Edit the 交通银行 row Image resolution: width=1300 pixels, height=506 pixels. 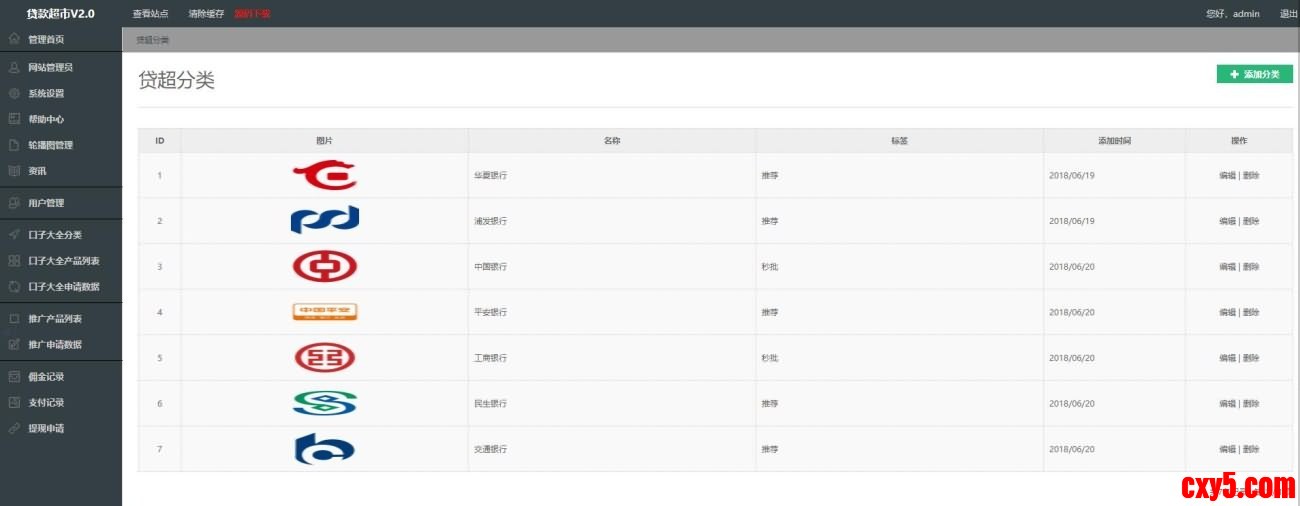[x=1227, y=449]
